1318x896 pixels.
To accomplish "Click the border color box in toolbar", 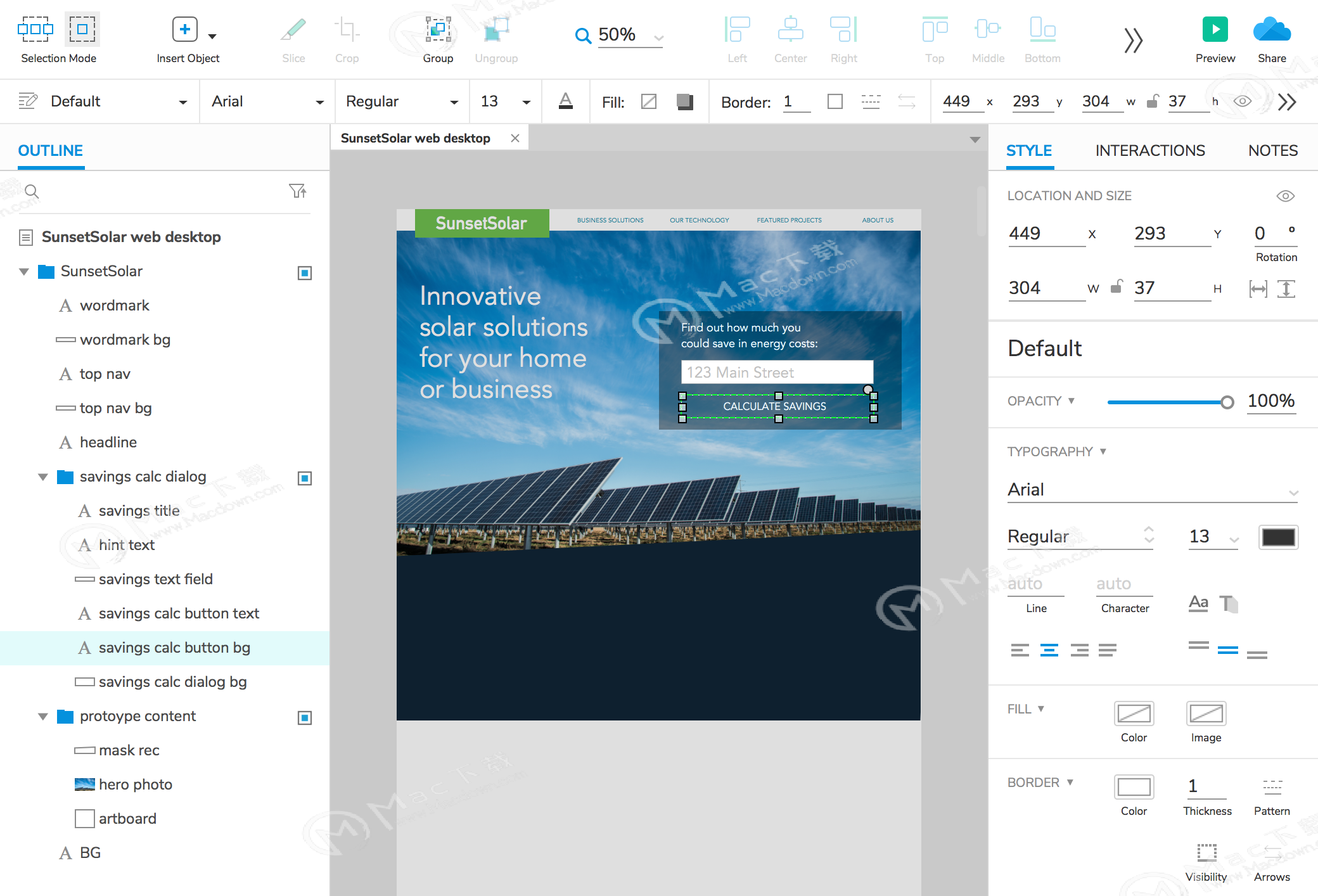I will click(x=835, y=101).
